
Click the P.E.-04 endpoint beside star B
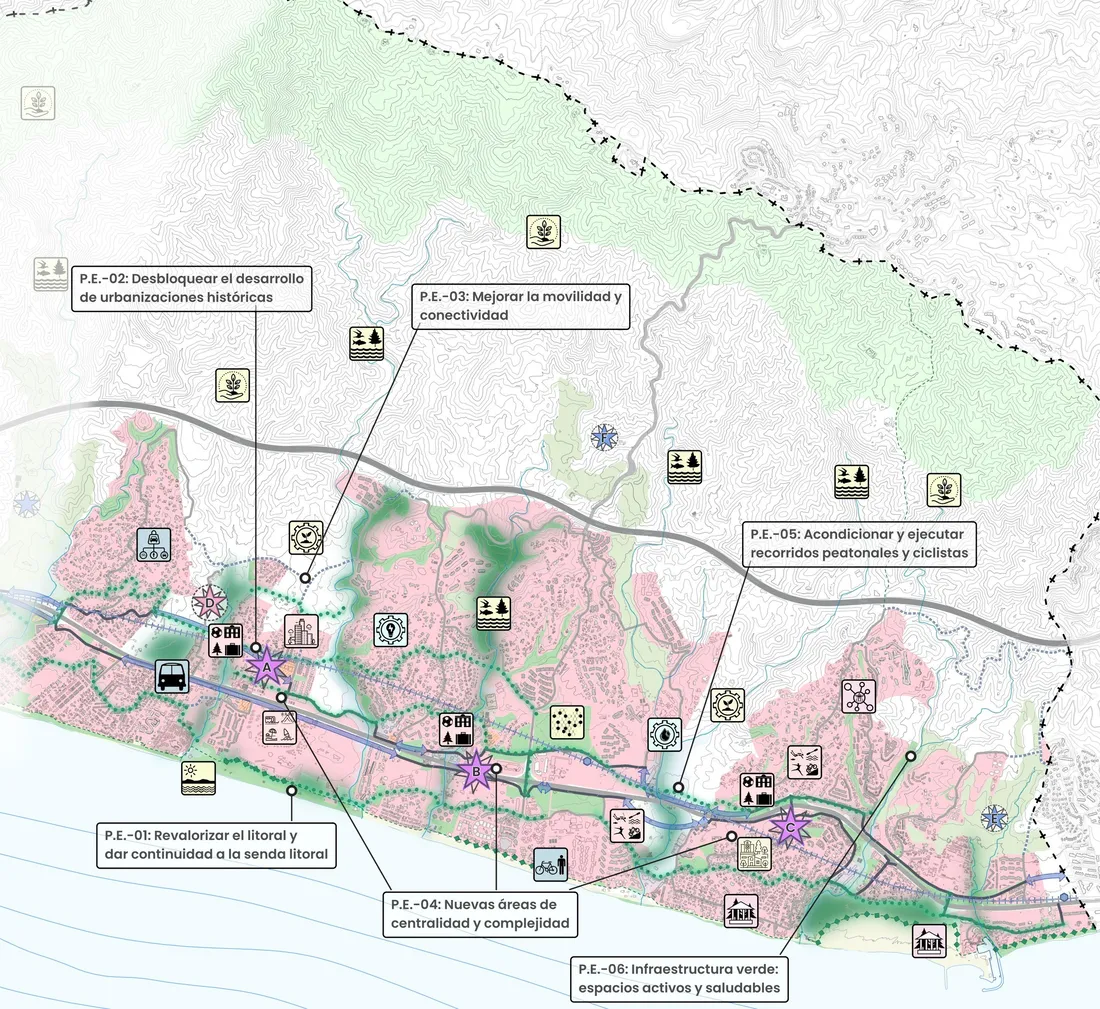click(496, 768)
